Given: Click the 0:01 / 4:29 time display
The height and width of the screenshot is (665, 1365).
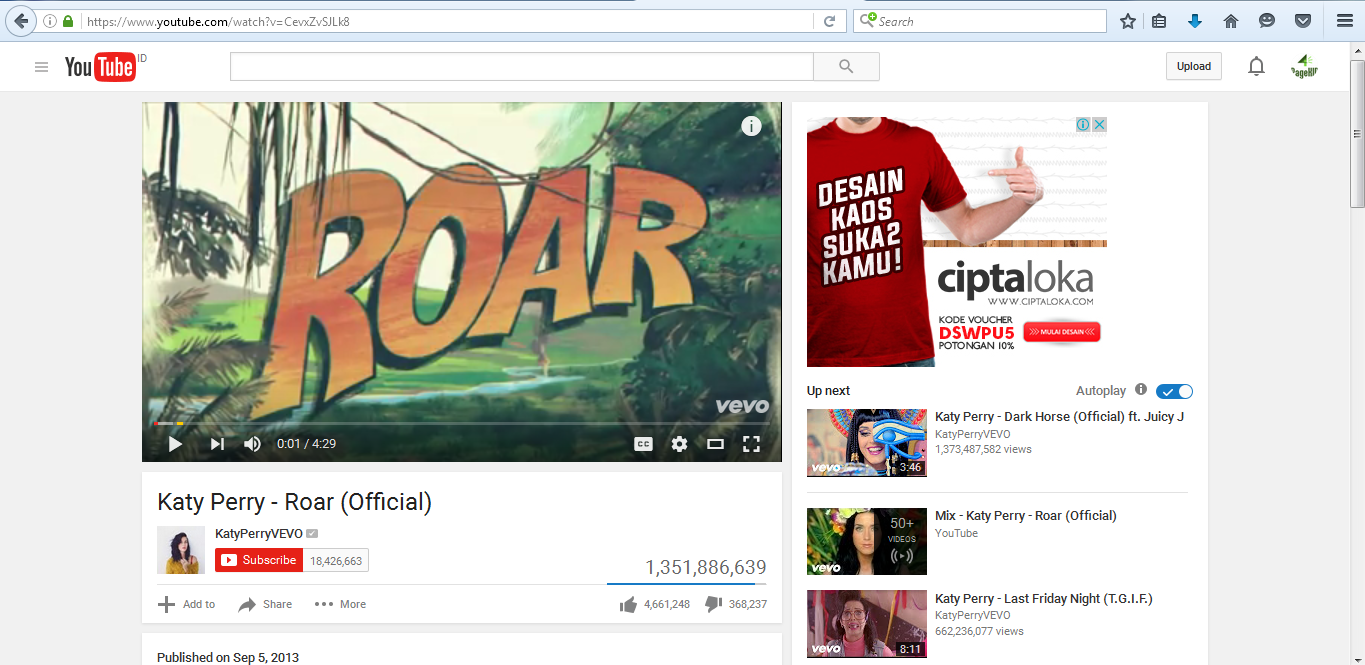Looking at the screenshot, I should point(306,444).
